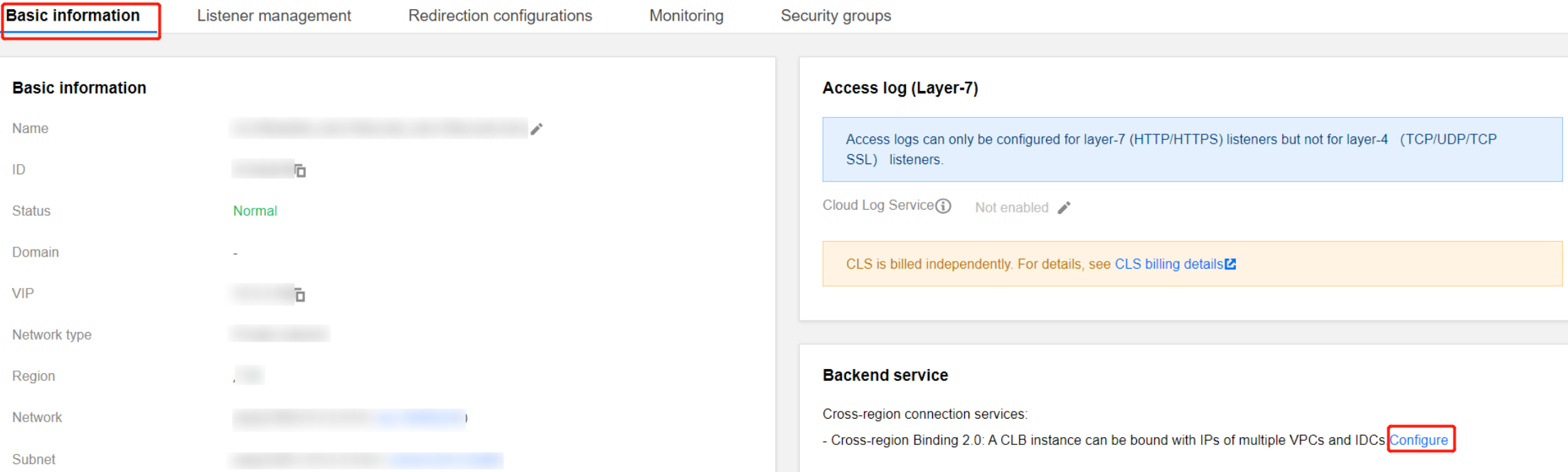Click the pencil icon to edit Name
This screenshot has height=472, width=1568.
click(x=537, y=129)
